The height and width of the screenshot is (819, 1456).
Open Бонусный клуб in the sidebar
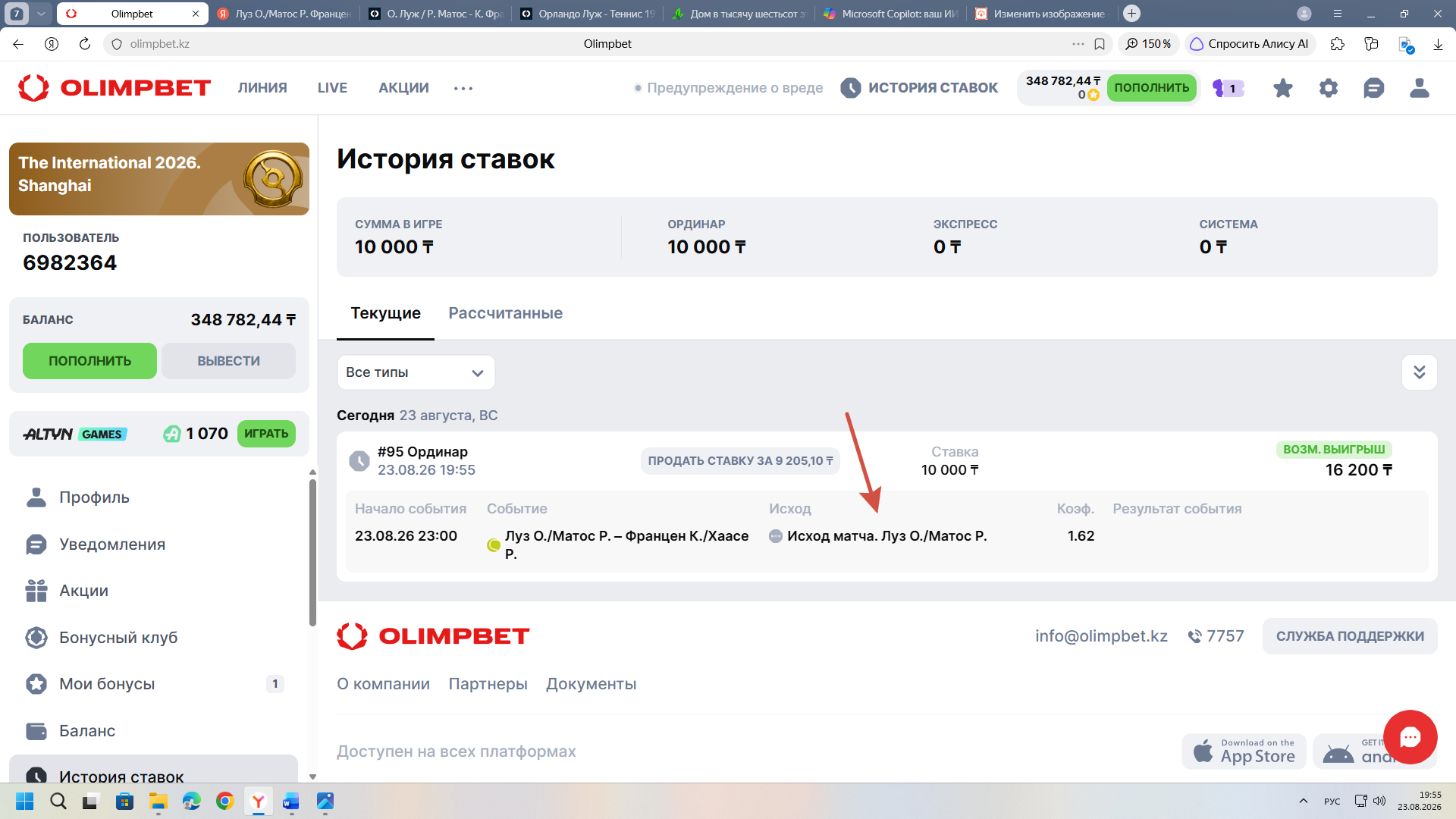click(118, 638)
